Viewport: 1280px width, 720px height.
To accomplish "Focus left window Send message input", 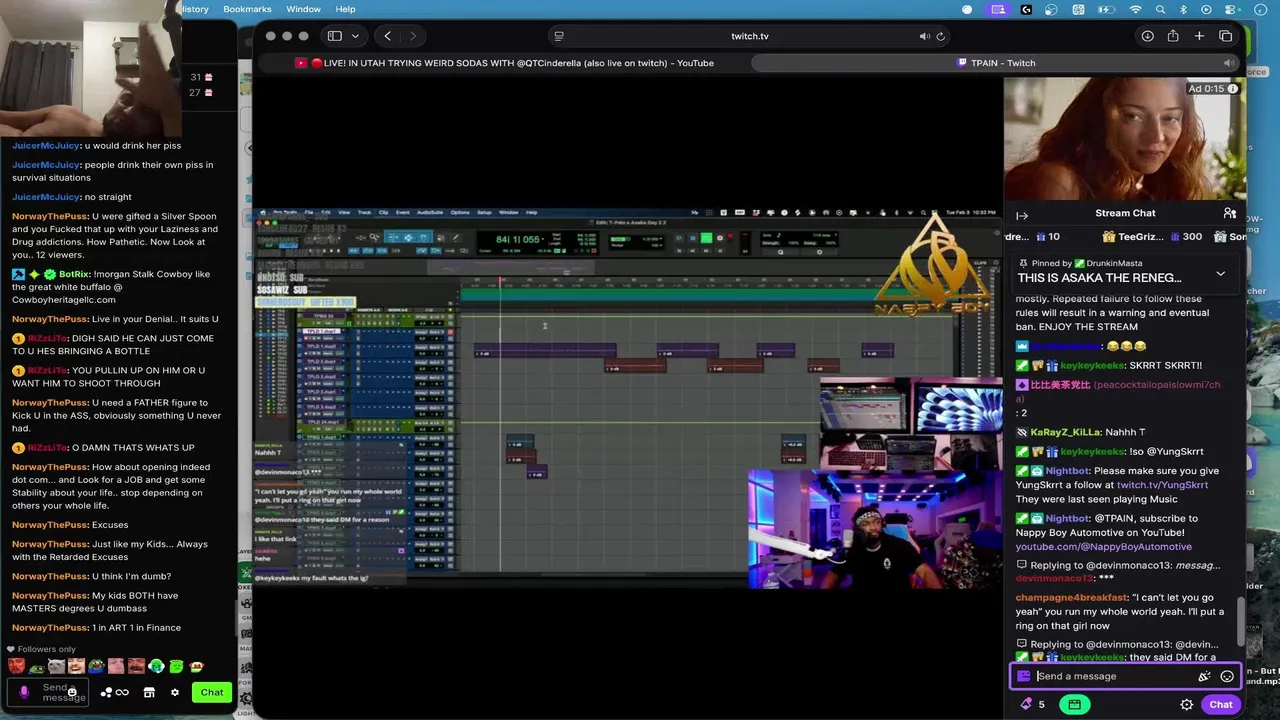I will [x=49, y=692].
